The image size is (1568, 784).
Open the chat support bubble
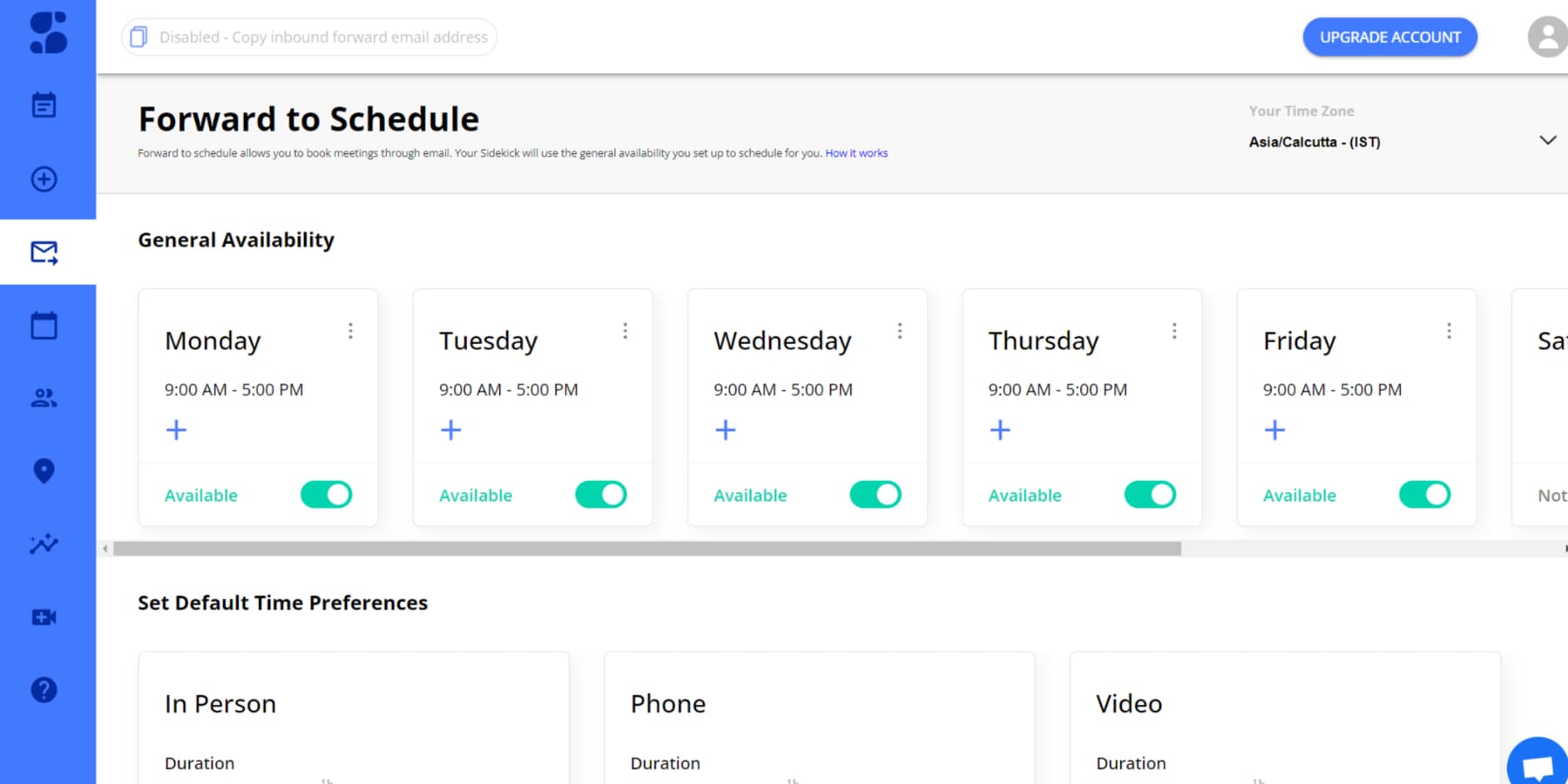1538,761
